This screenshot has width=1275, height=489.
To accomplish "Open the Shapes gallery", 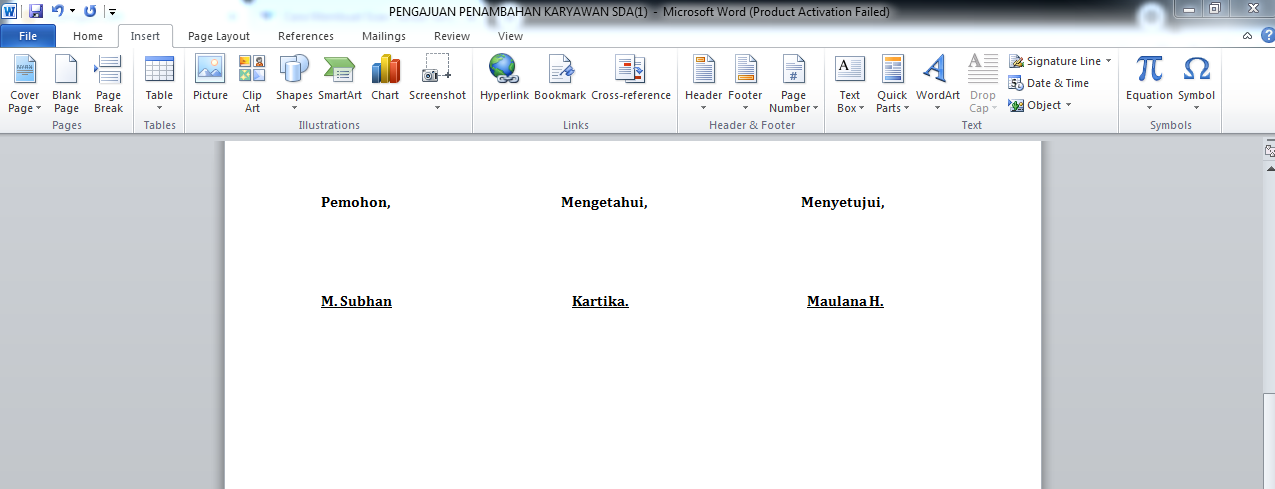I will click(x=294, y=84).
